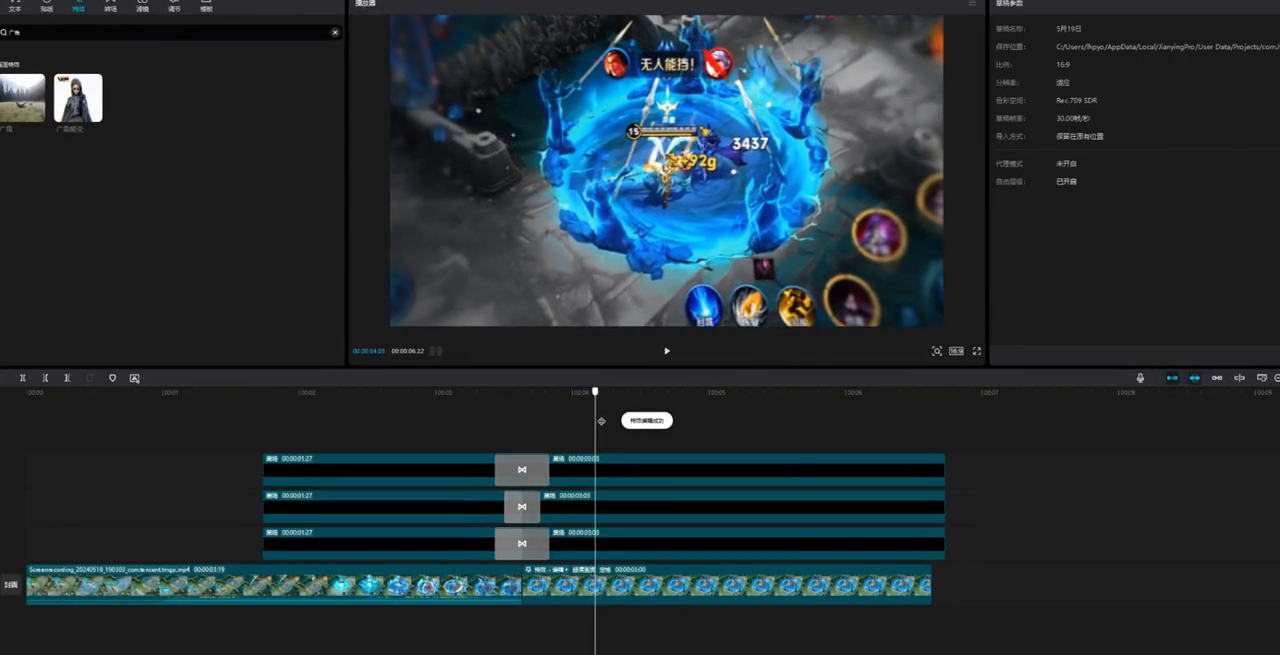Click the delete-left trim tool

coord(45,378)
